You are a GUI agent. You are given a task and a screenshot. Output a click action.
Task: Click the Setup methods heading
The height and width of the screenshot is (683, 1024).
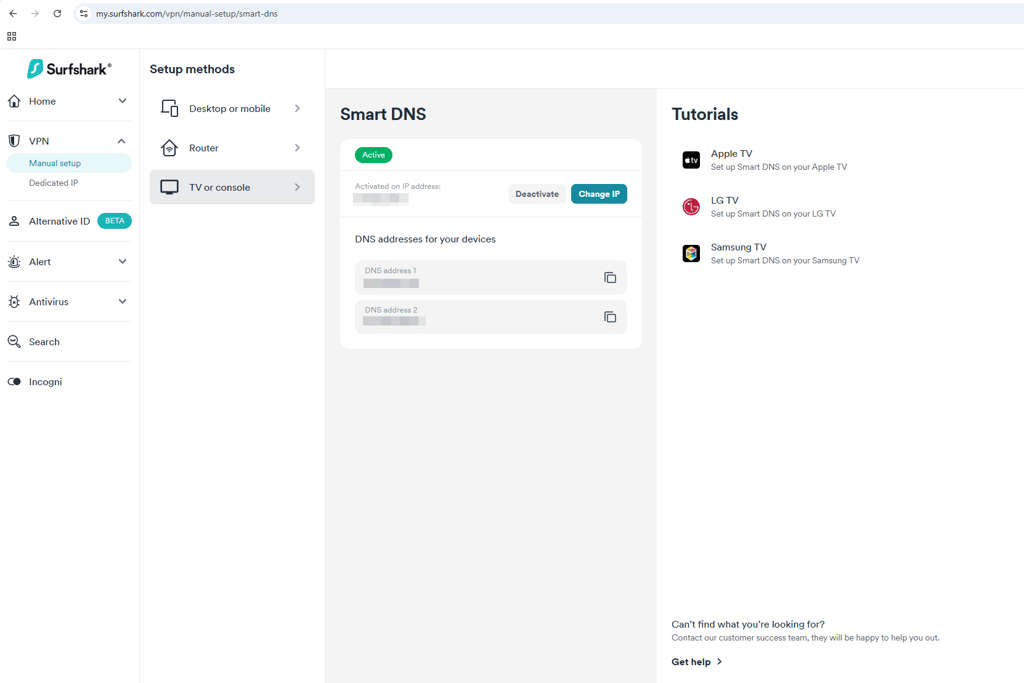192,69
